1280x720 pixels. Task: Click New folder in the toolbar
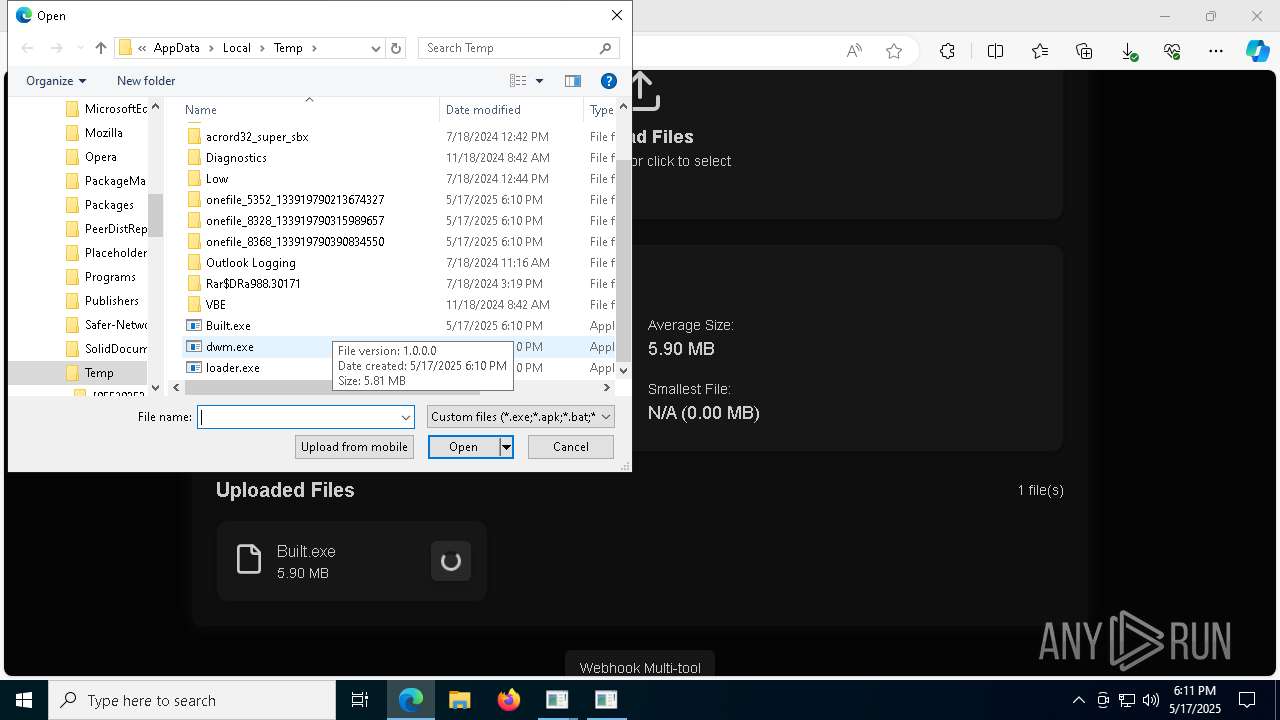[x=146, y=81]
